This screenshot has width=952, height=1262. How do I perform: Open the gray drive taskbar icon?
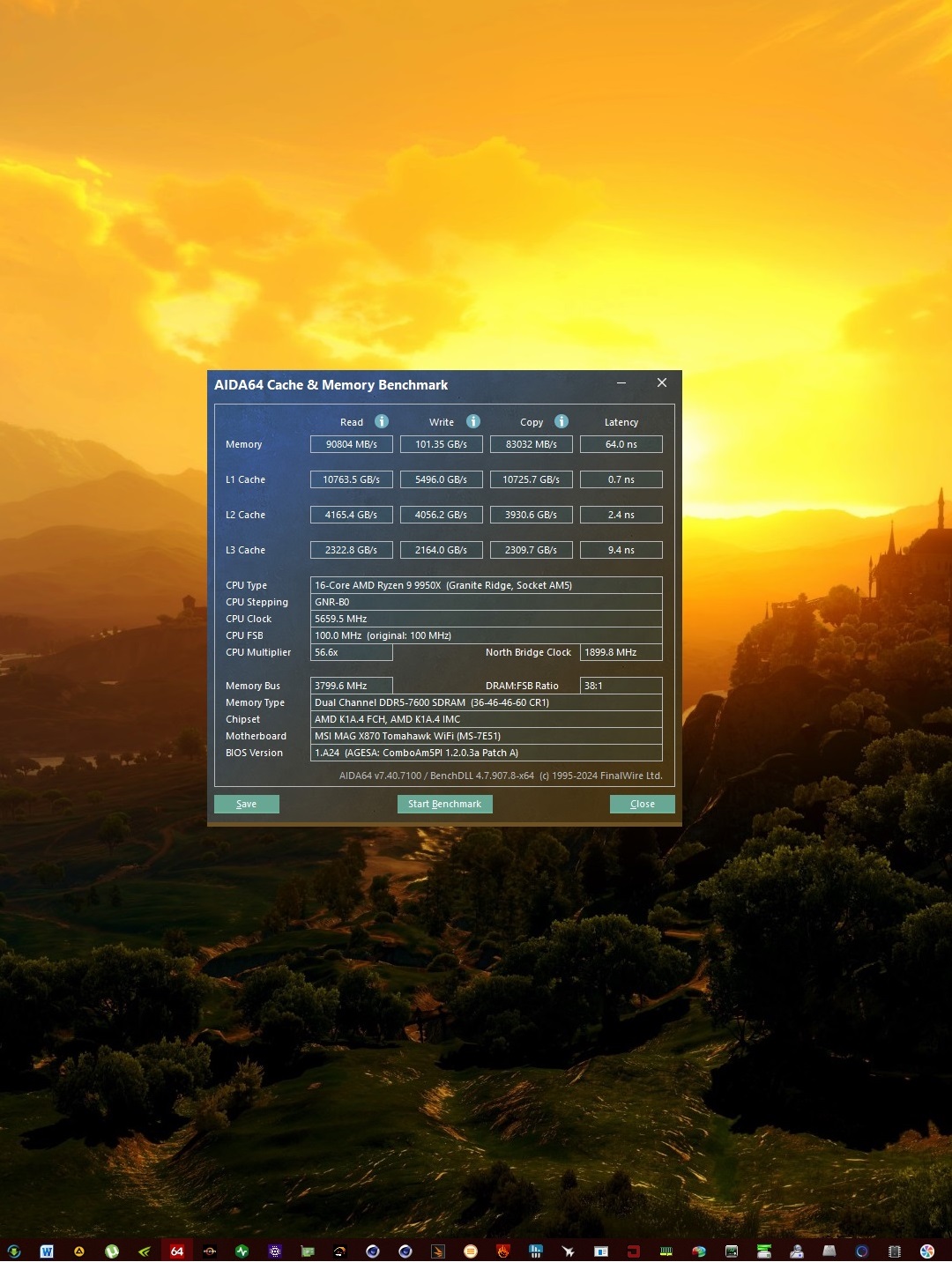829,1251
